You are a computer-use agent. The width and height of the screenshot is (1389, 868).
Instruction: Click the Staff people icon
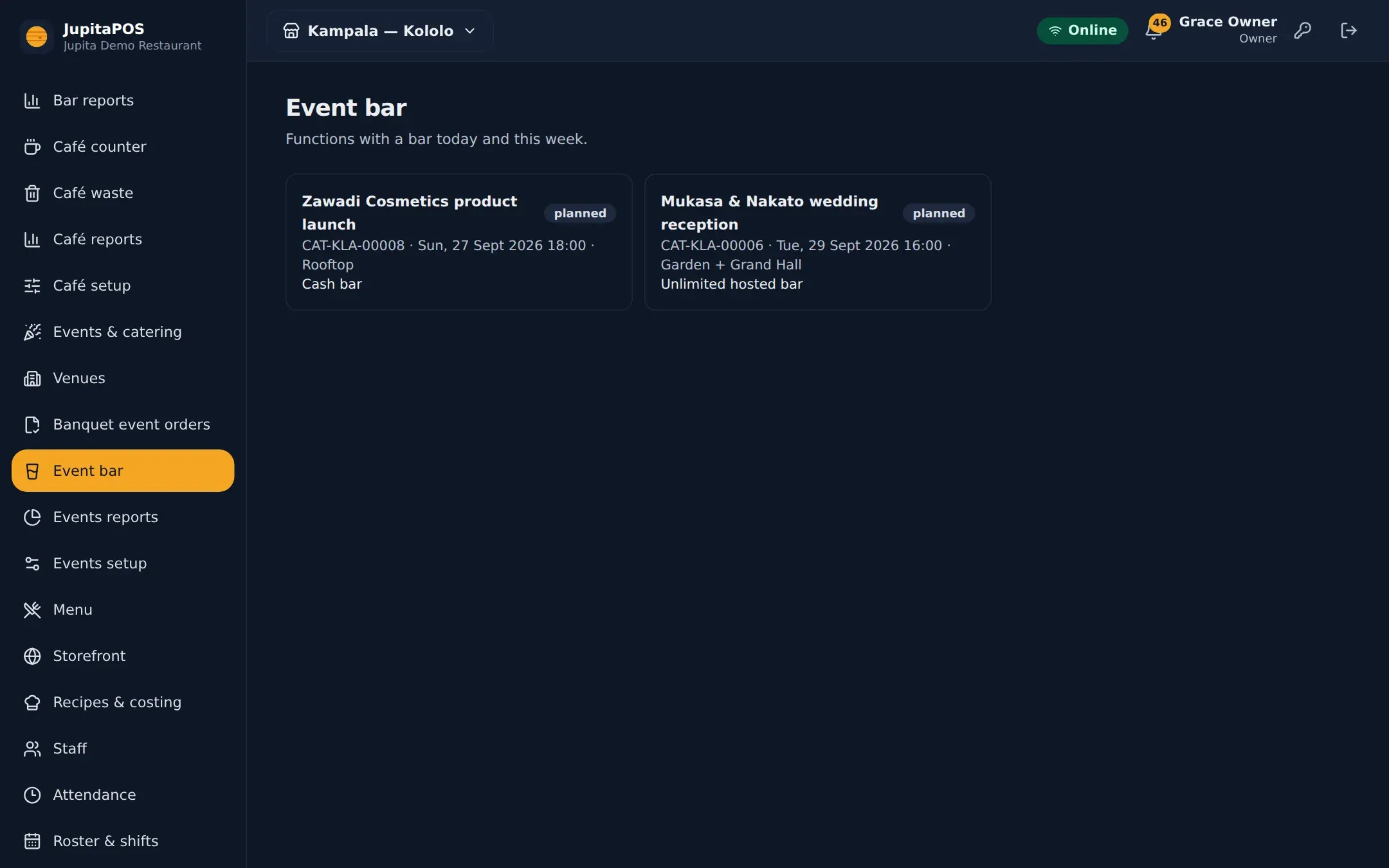32,749
